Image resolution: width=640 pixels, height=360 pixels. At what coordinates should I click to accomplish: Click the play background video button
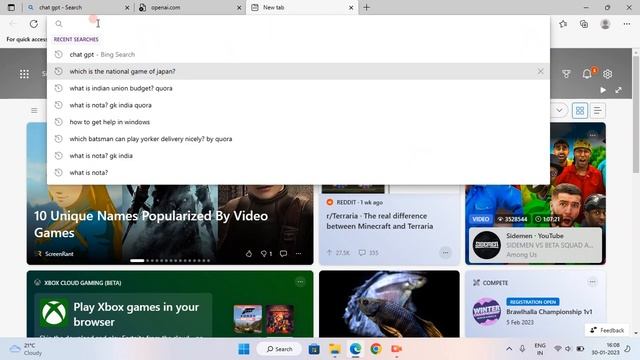(603, 90)
